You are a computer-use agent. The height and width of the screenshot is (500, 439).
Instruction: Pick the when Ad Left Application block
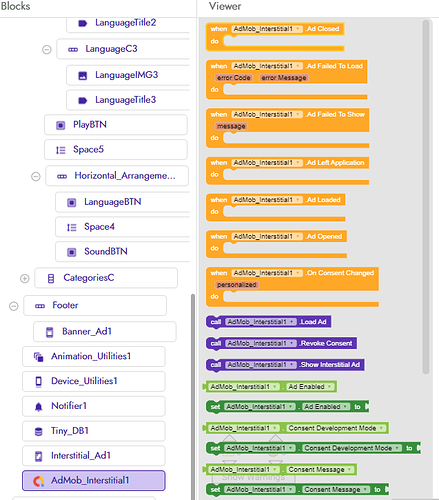287,170
